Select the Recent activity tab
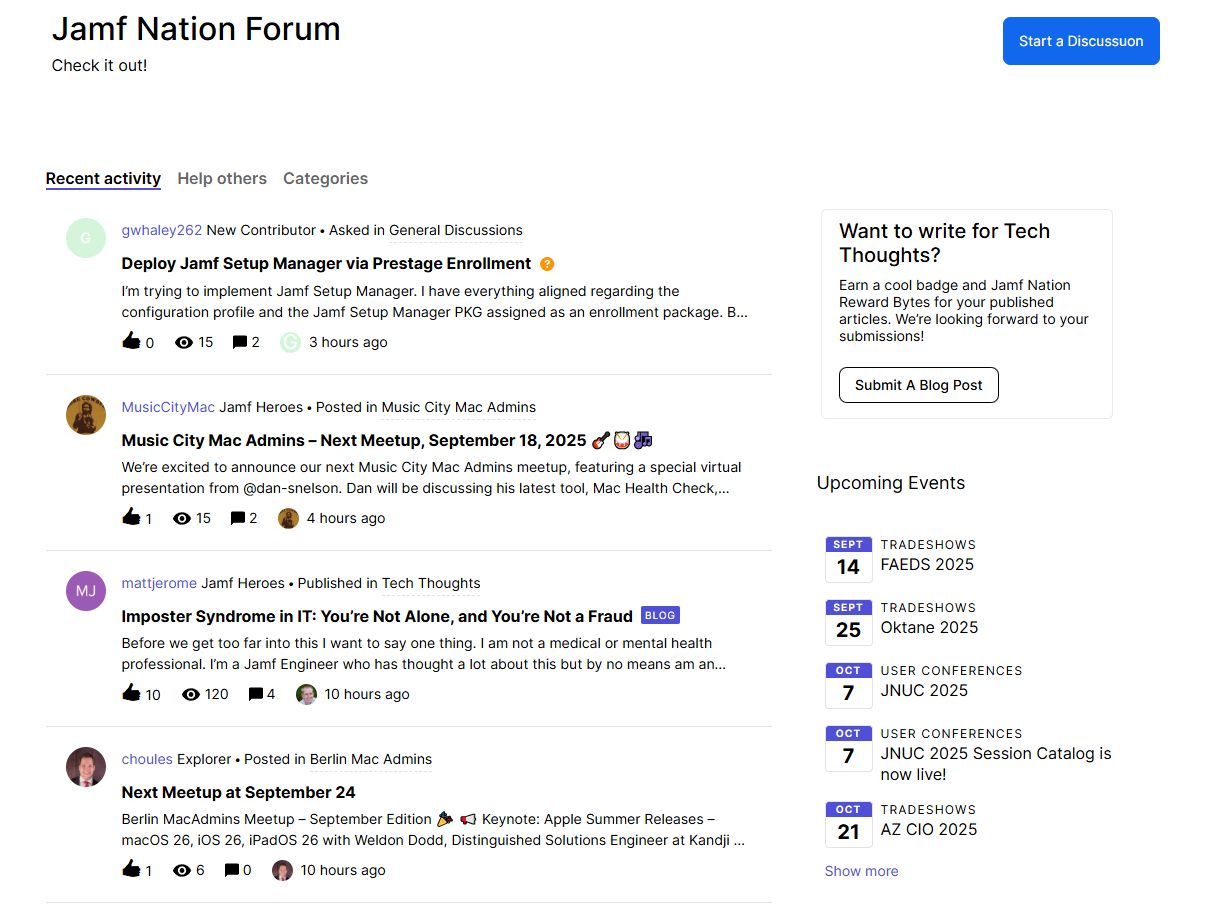This screenshot has height=907, width=1218. tap(103, 179)
